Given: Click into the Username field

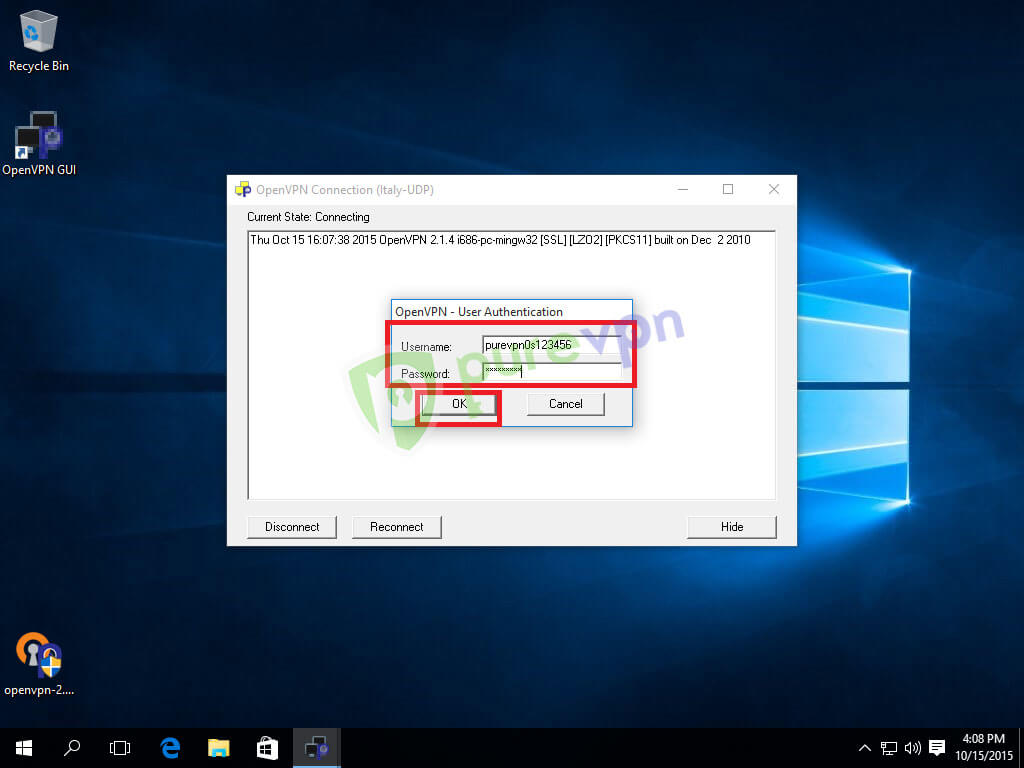Looking at the screenshot, I should (x=551, y=345).
